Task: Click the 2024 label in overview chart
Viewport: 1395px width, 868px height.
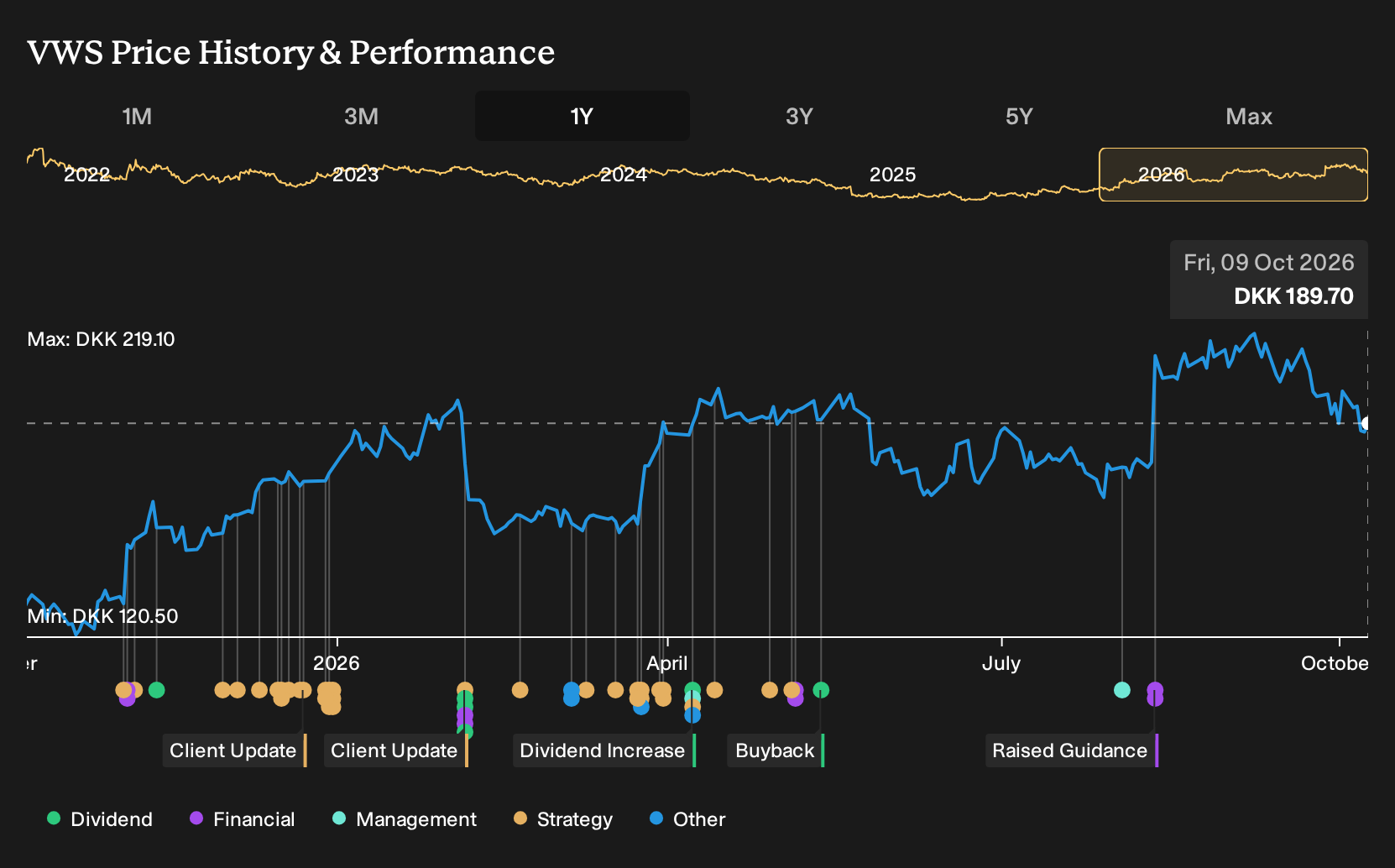Action: pos(624,175)
